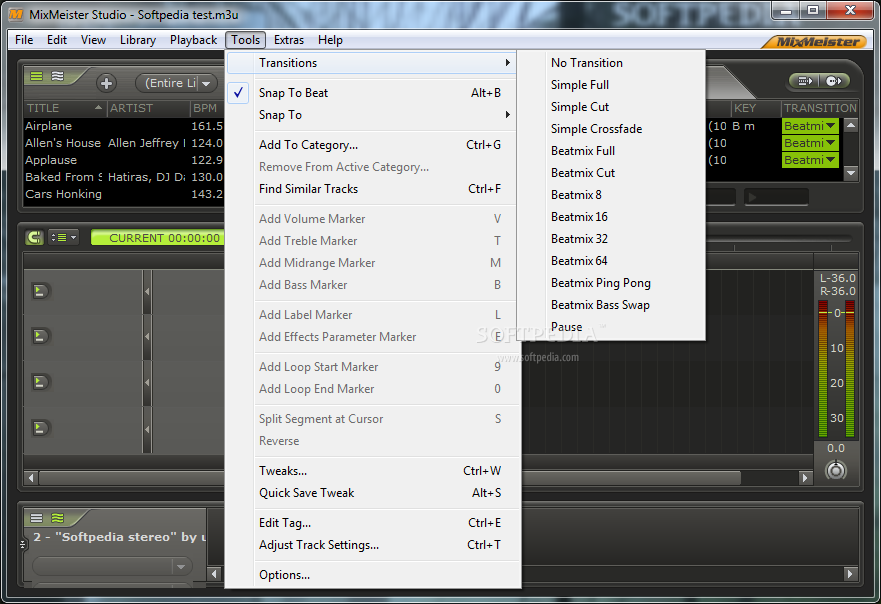The height and width of the screenshot is (604, 881).
Task: Click the record/burn icon at top right
Action: (x=834, y=81)
